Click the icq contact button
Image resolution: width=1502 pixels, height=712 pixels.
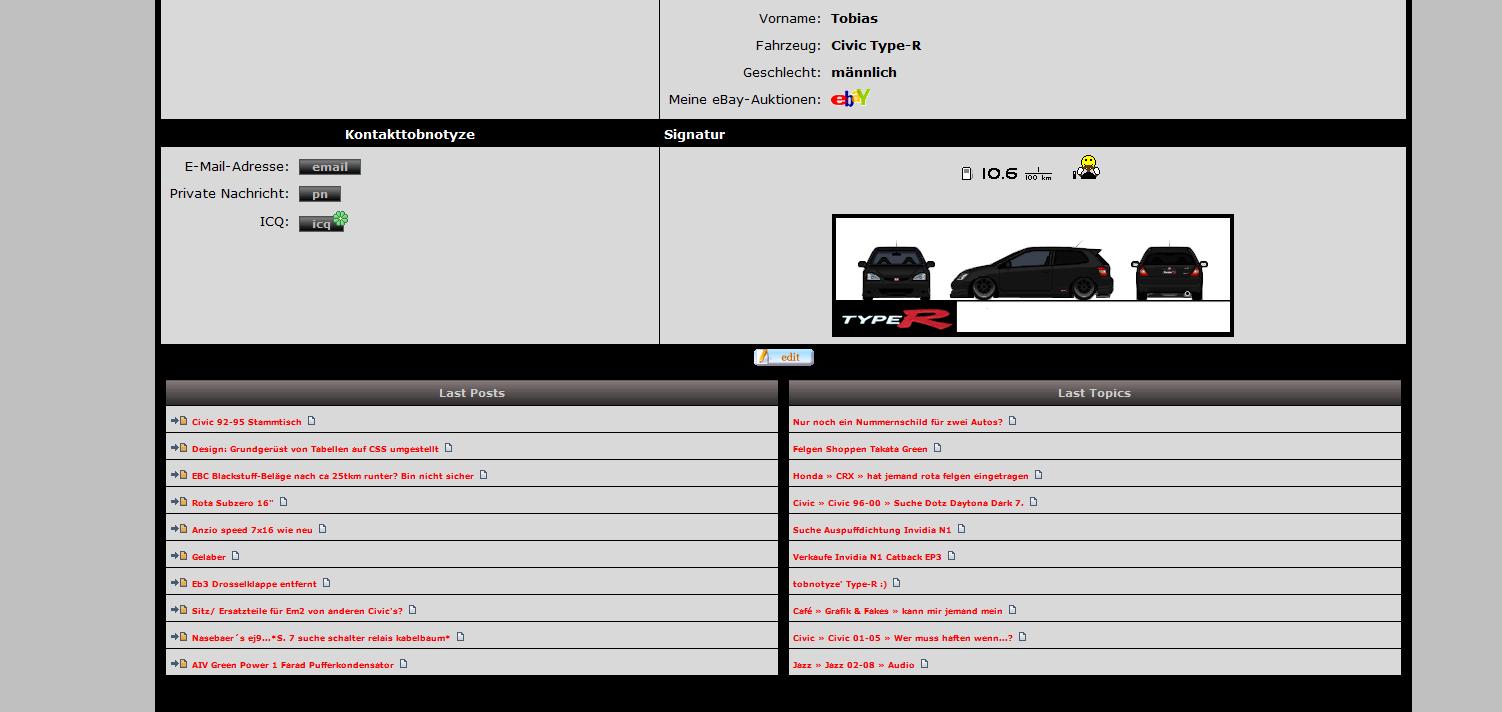pos(321,224)
